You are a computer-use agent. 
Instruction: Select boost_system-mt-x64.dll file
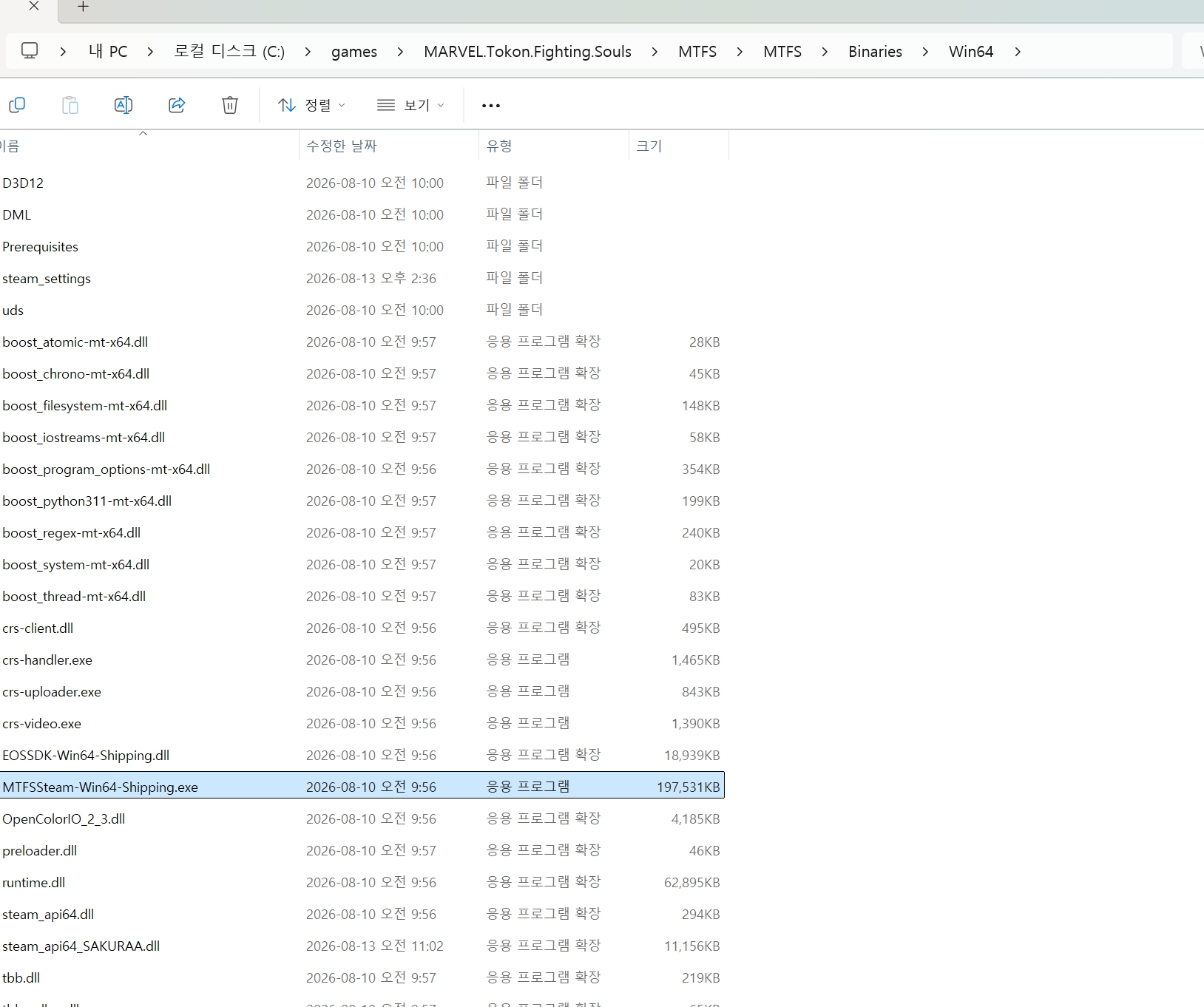point(362,564)
